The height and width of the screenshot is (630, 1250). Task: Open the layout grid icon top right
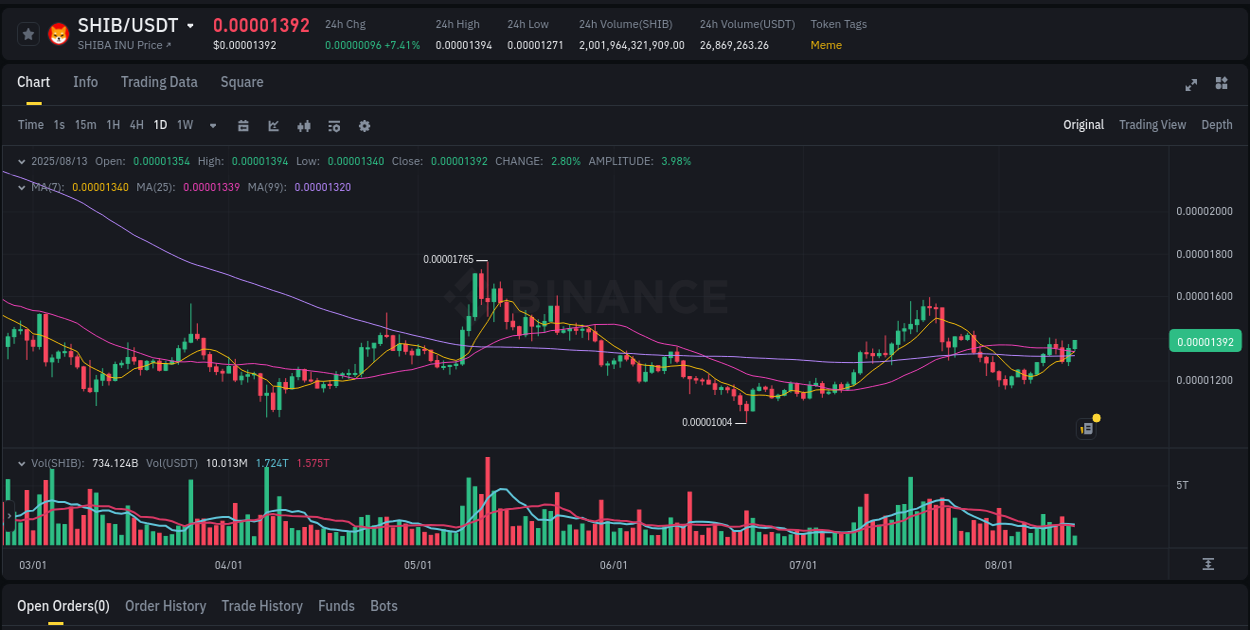click(1221, 85)
